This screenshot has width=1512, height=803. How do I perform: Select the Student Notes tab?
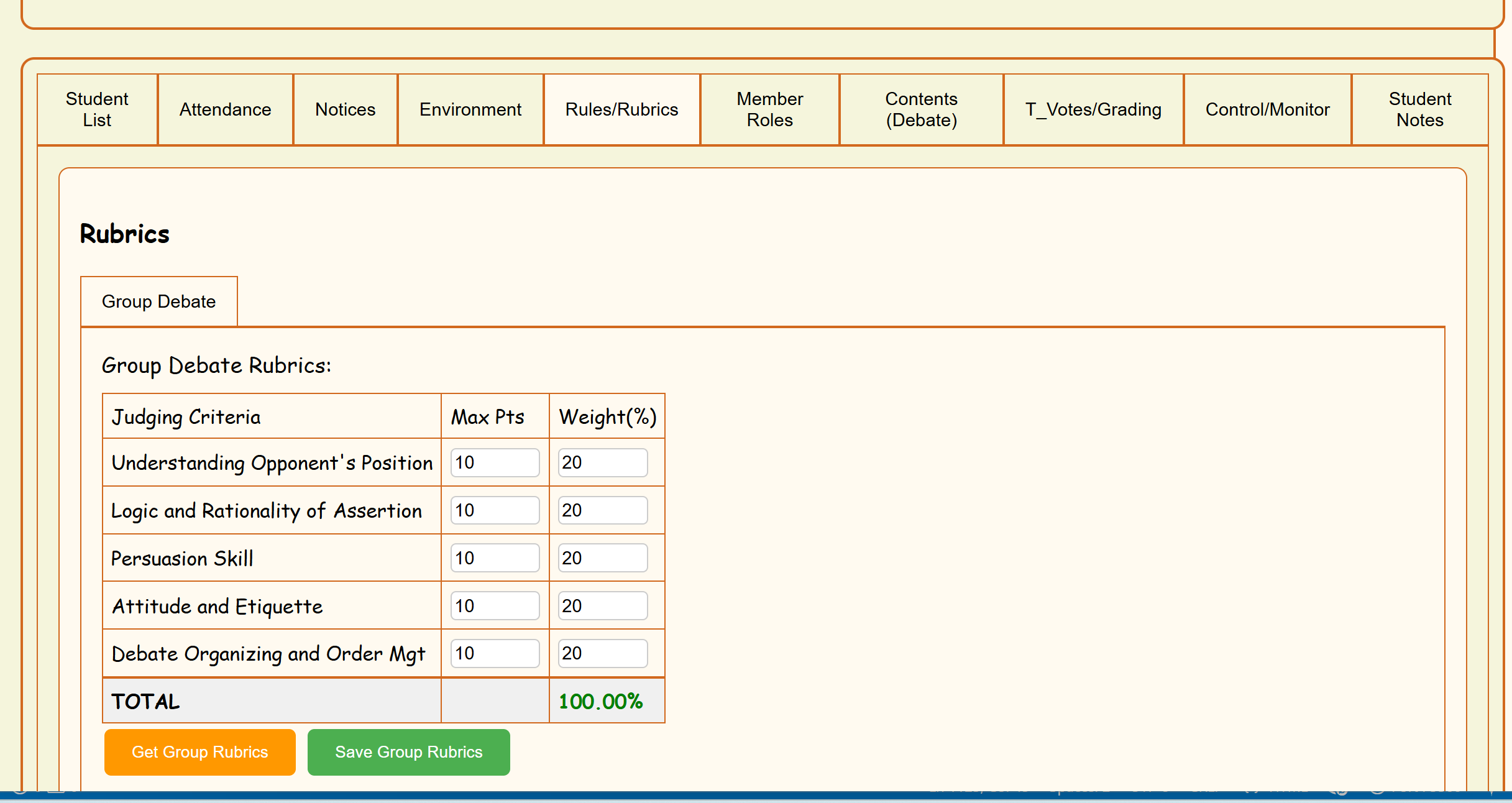[1419, 109]
